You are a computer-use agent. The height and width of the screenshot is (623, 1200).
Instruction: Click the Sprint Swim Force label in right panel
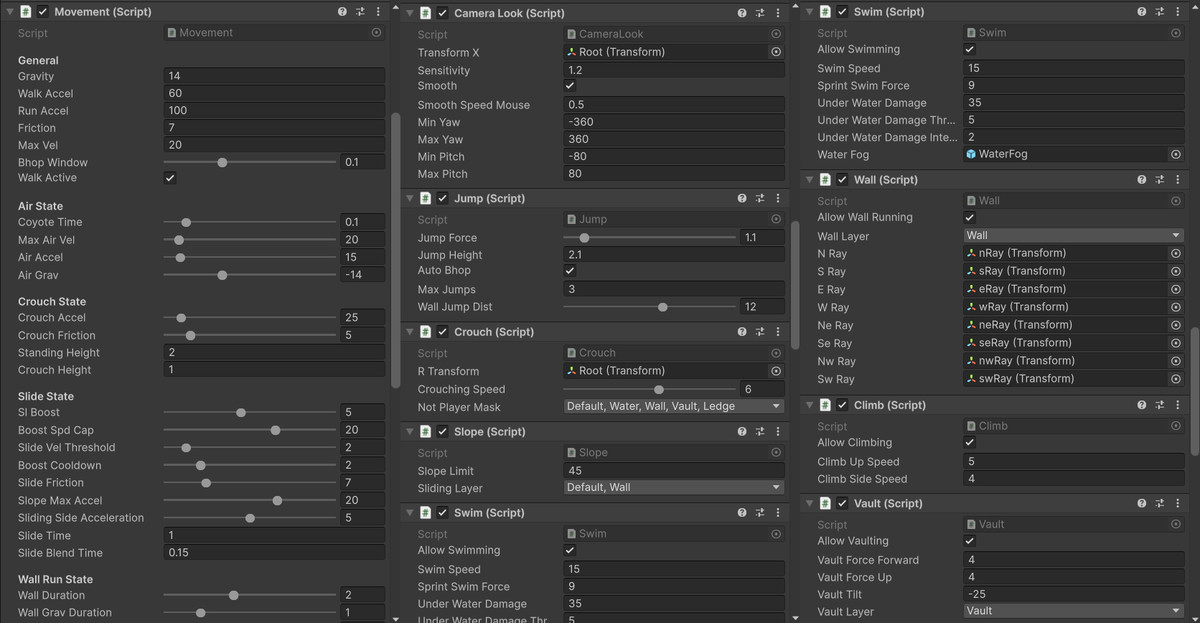[x=863, y=86]
